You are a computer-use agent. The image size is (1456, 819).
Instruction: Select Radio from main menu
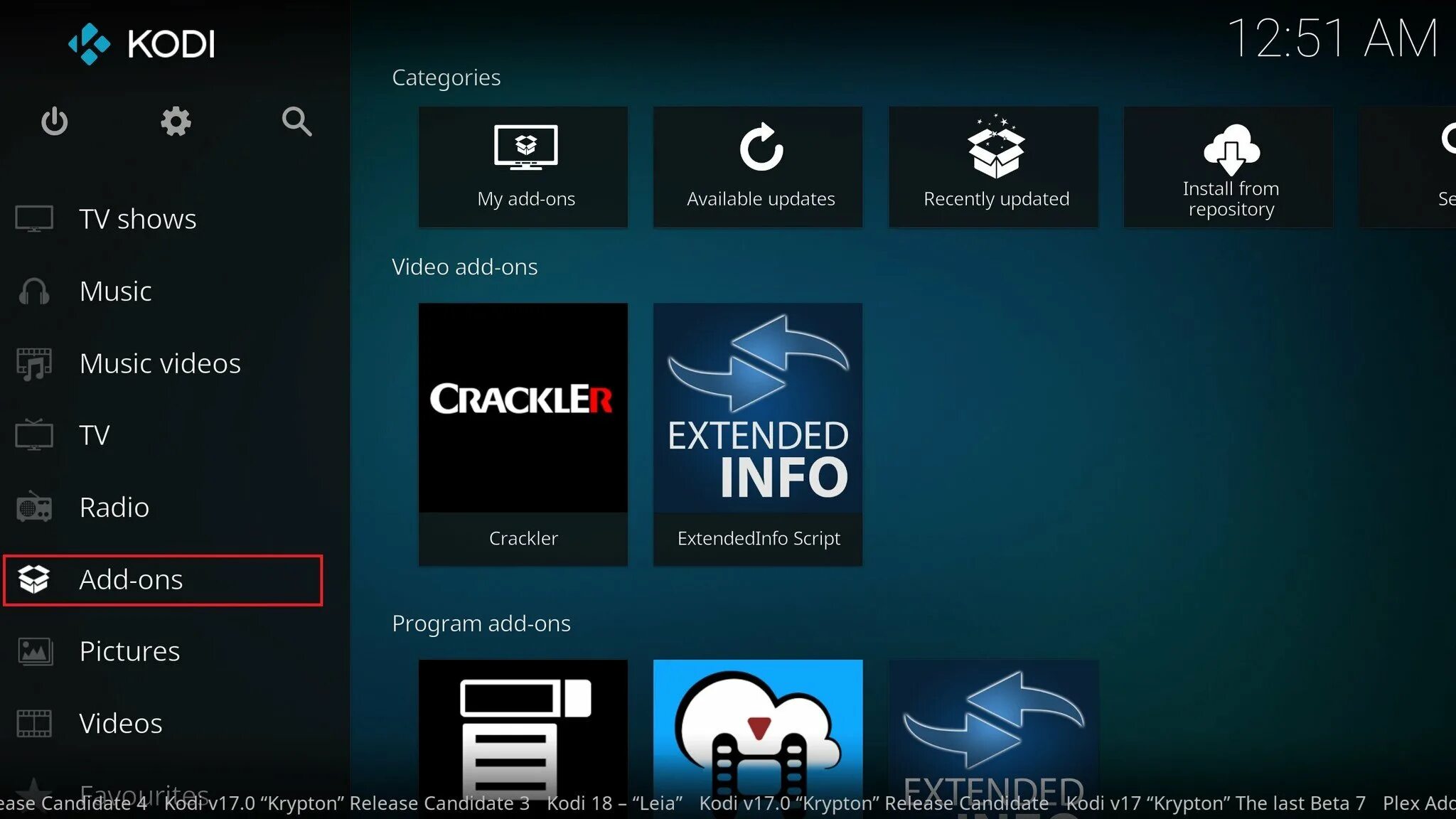[x=114, y=507]
